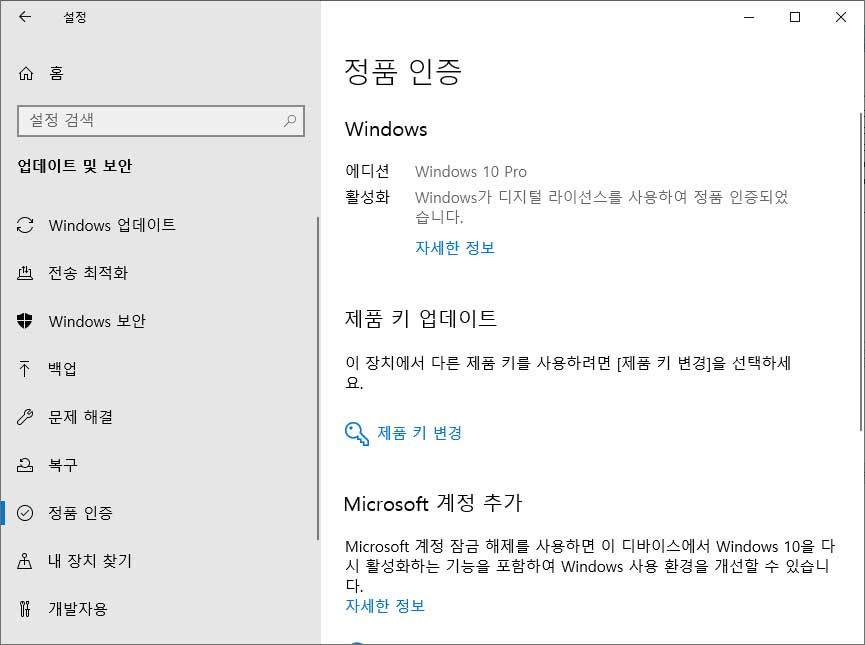Select 정품 인증 sidebar entry
This screenshot has width=865, height=645.
point(160,513)
